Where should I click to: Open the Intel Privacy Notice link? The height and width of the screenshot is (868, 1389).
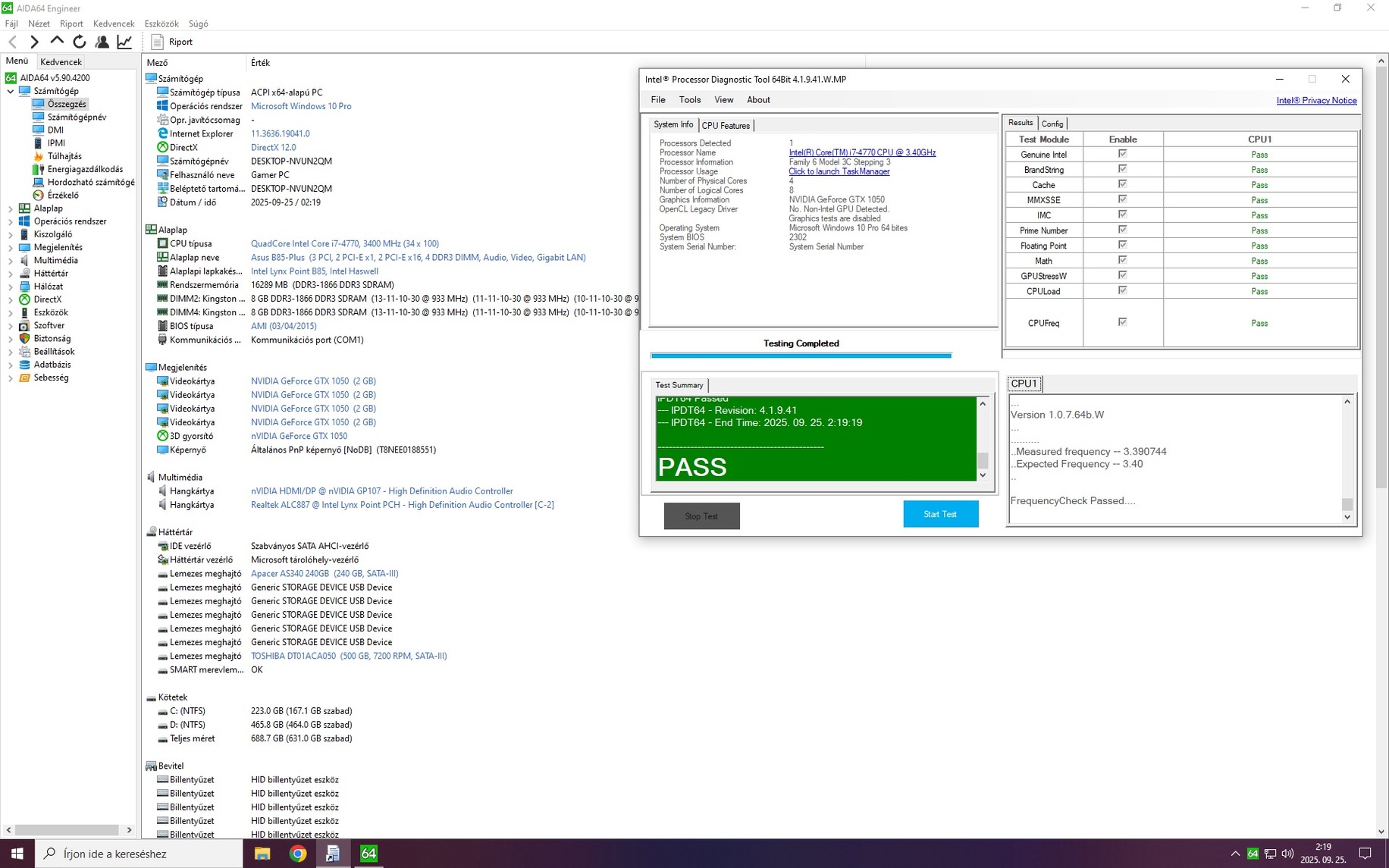point(1316,100)
